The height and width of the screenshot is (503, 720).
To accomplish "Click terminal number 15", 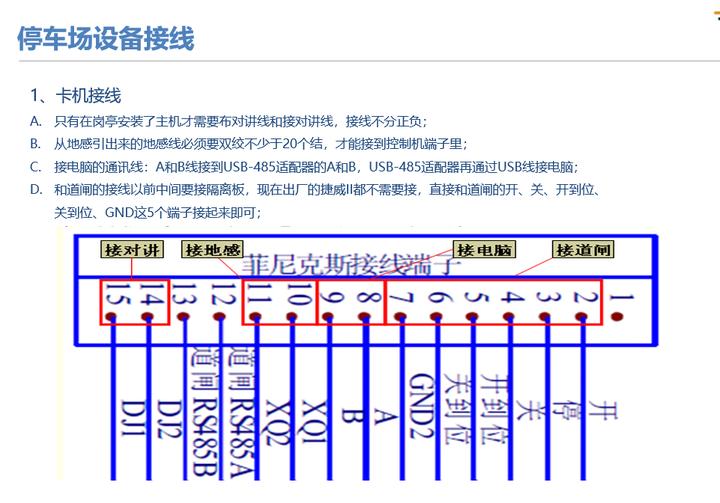I will click(x=116, y=294).
